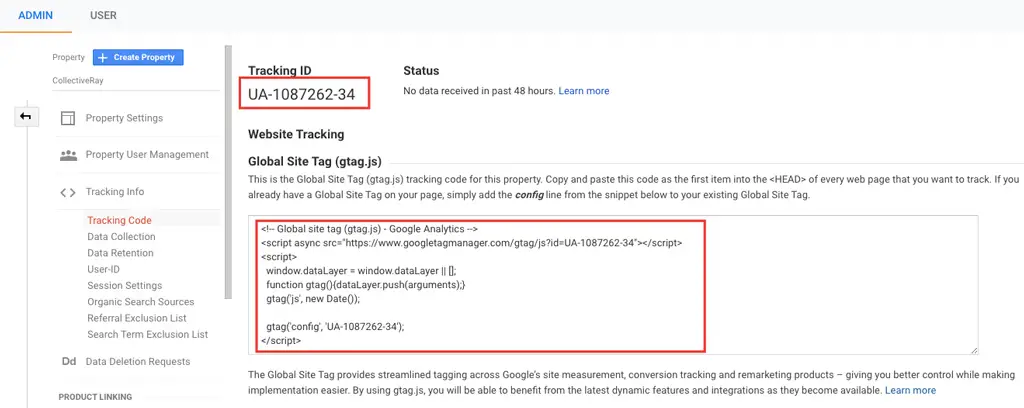
Task: Click the Property Settings window icon
Action: [x=68, y=118]
